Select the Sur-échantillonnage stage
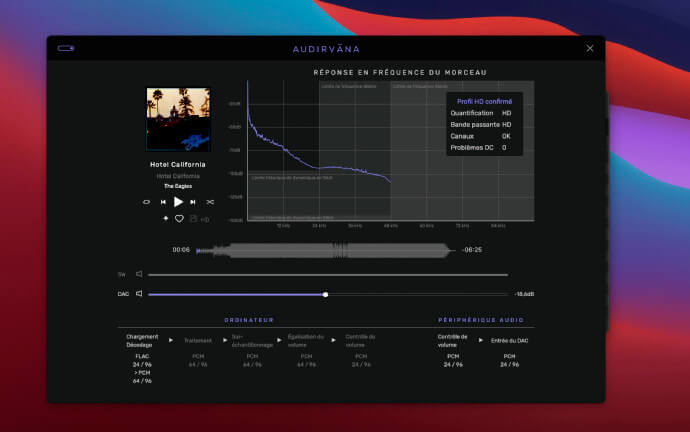The image size is (690, 432). [x=252, y=340]
